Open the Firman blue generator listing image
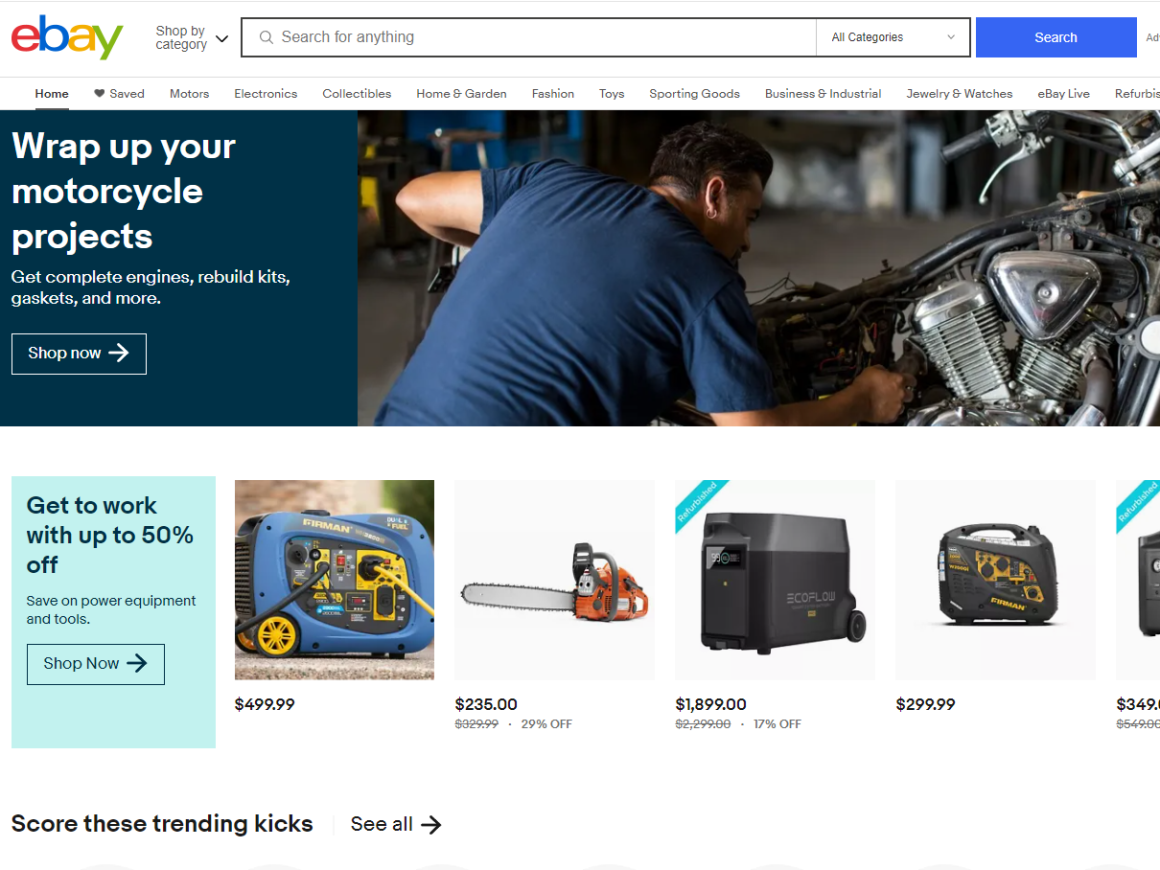The height and width of the screenshot is (870, 1160). click(x=334, y=580)
